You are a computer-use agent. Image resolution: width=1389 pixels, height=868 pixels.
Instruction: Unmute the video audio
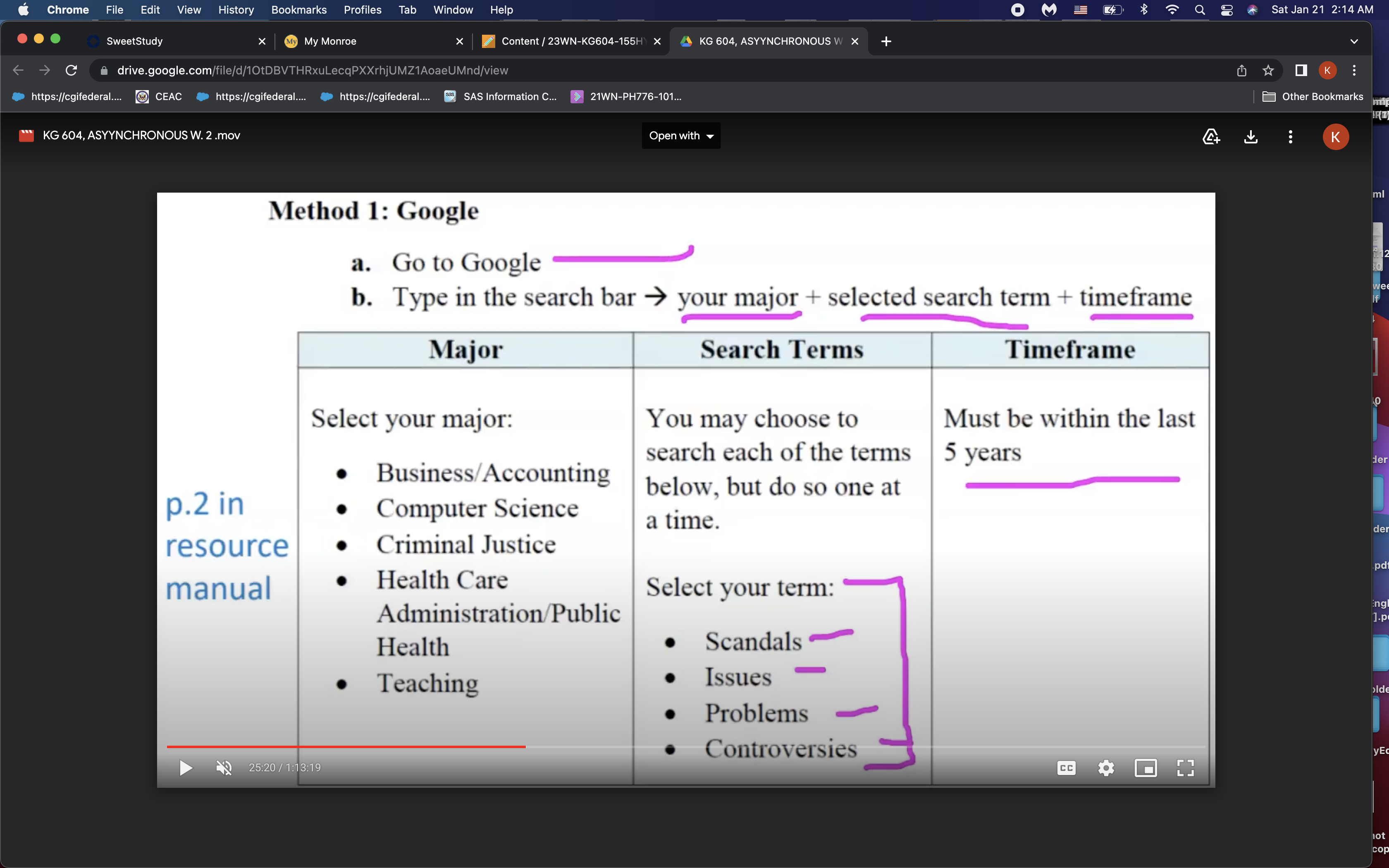pos(224,768)
